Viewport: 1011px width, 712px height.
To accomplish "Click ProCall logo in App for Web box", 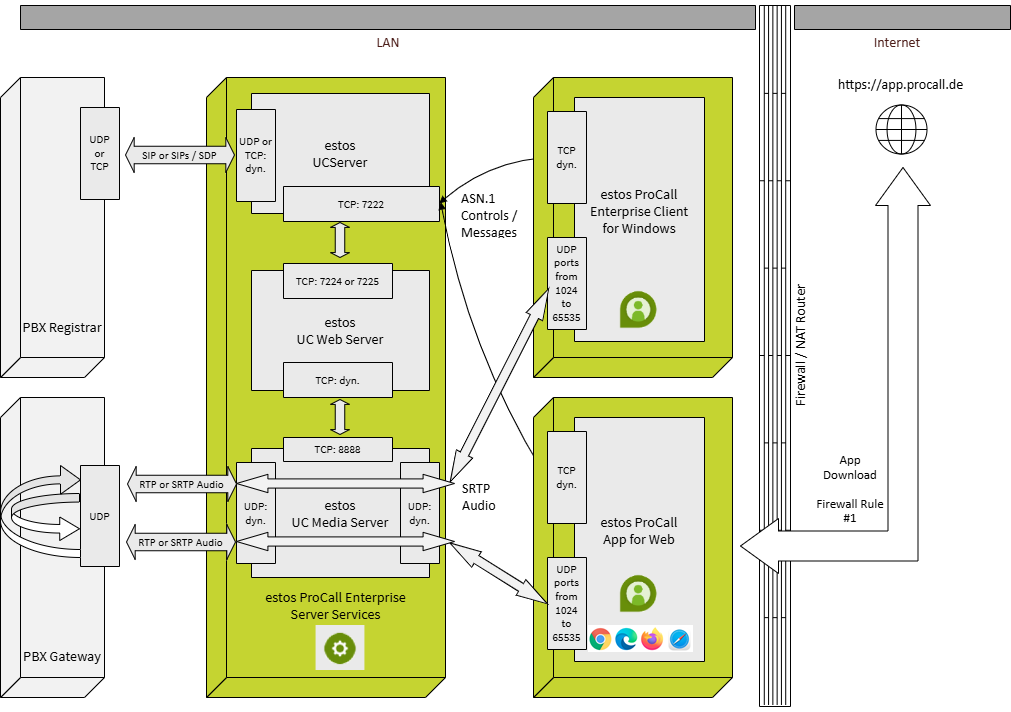I will tap(637, 593).
